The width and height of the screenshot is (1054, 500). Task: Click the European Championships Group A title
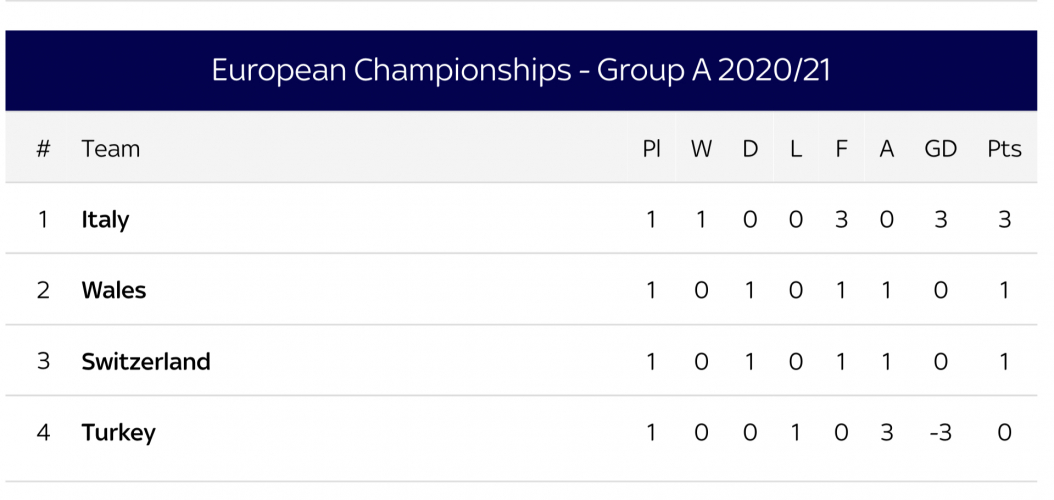point(521,71)
